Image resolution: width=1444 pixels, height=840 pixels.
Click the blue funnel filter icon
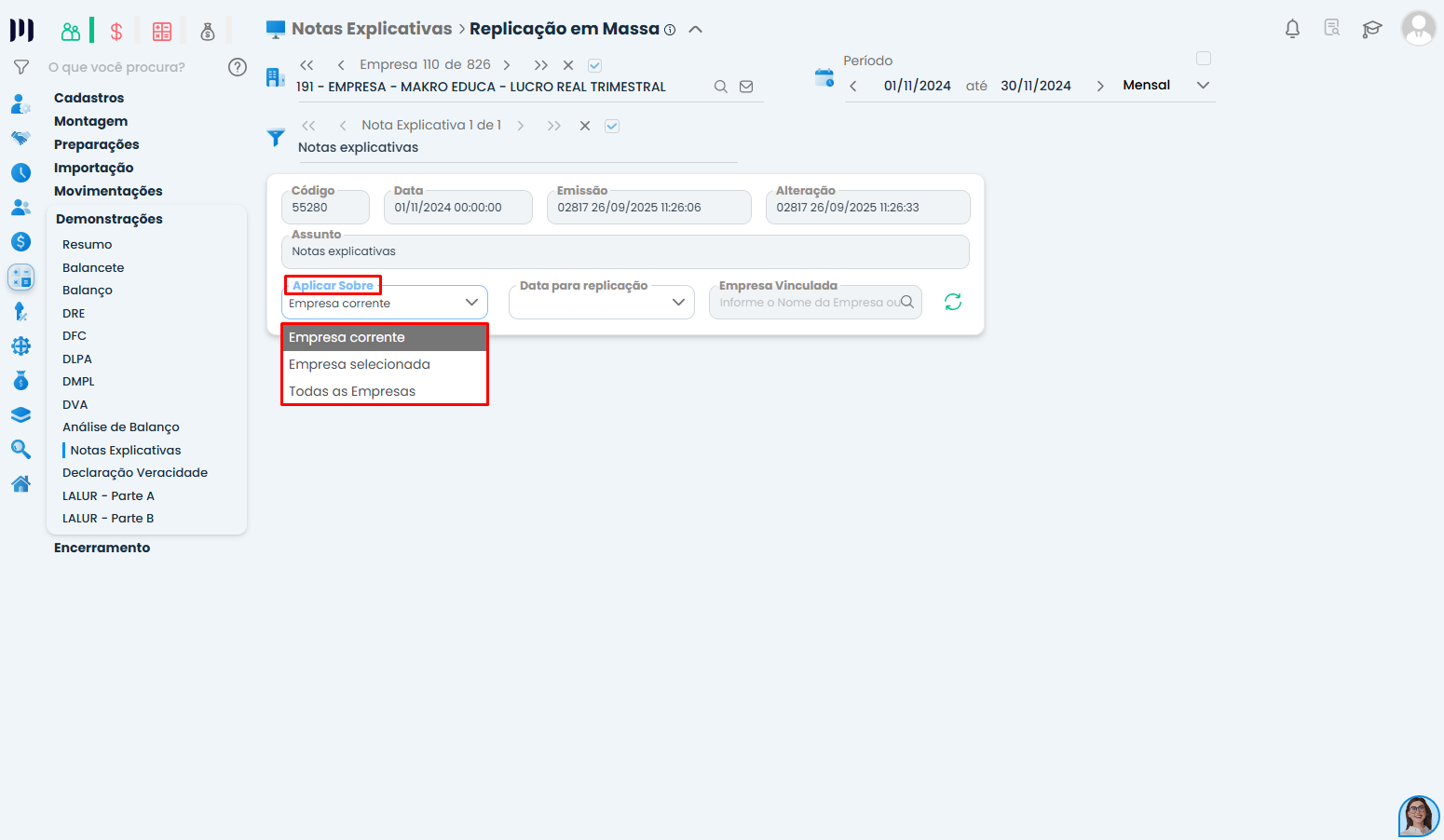(x=276, y=138)
